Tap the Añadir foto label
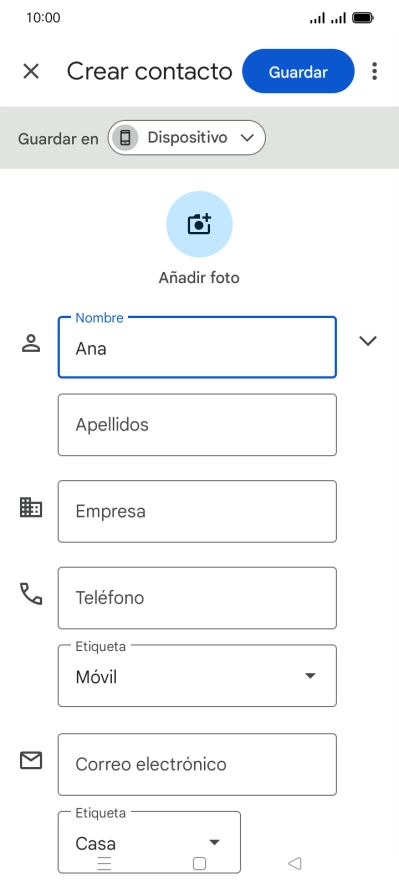The width and height of the screenshot is (399, 888). (199, 278)
